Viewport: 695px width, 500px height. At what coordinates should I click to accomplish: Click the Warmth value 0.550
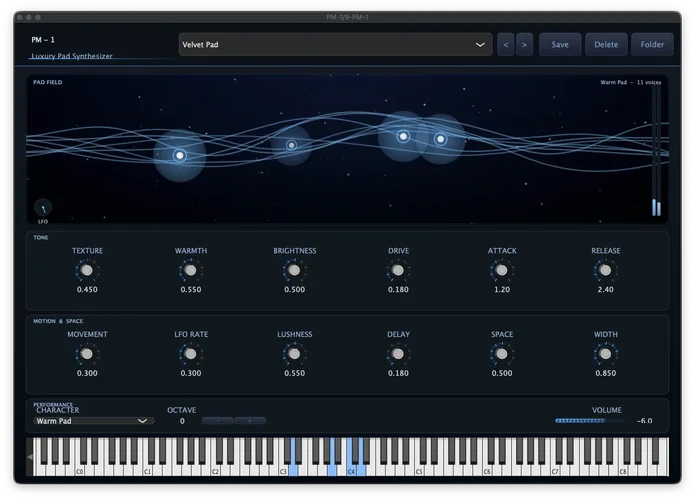point(191,289)
